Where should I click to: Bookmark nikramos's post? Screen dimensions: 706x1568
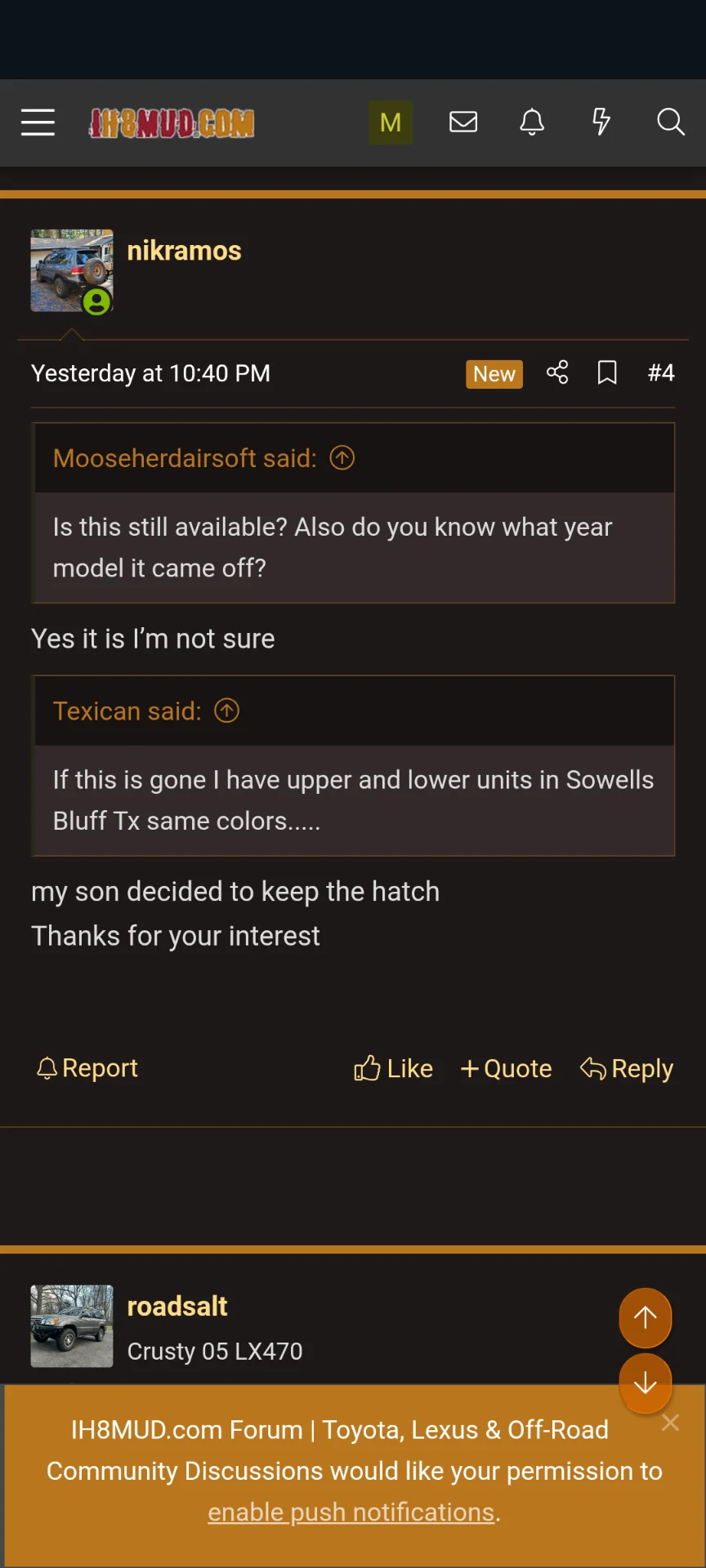coord(607,373)
